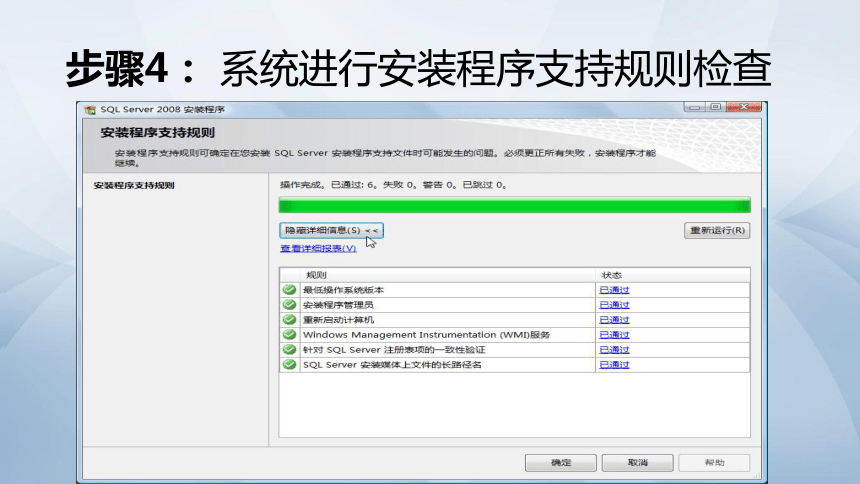Open 已通过 link for 注册表项的一致性验证

click(x=614, y=350)
